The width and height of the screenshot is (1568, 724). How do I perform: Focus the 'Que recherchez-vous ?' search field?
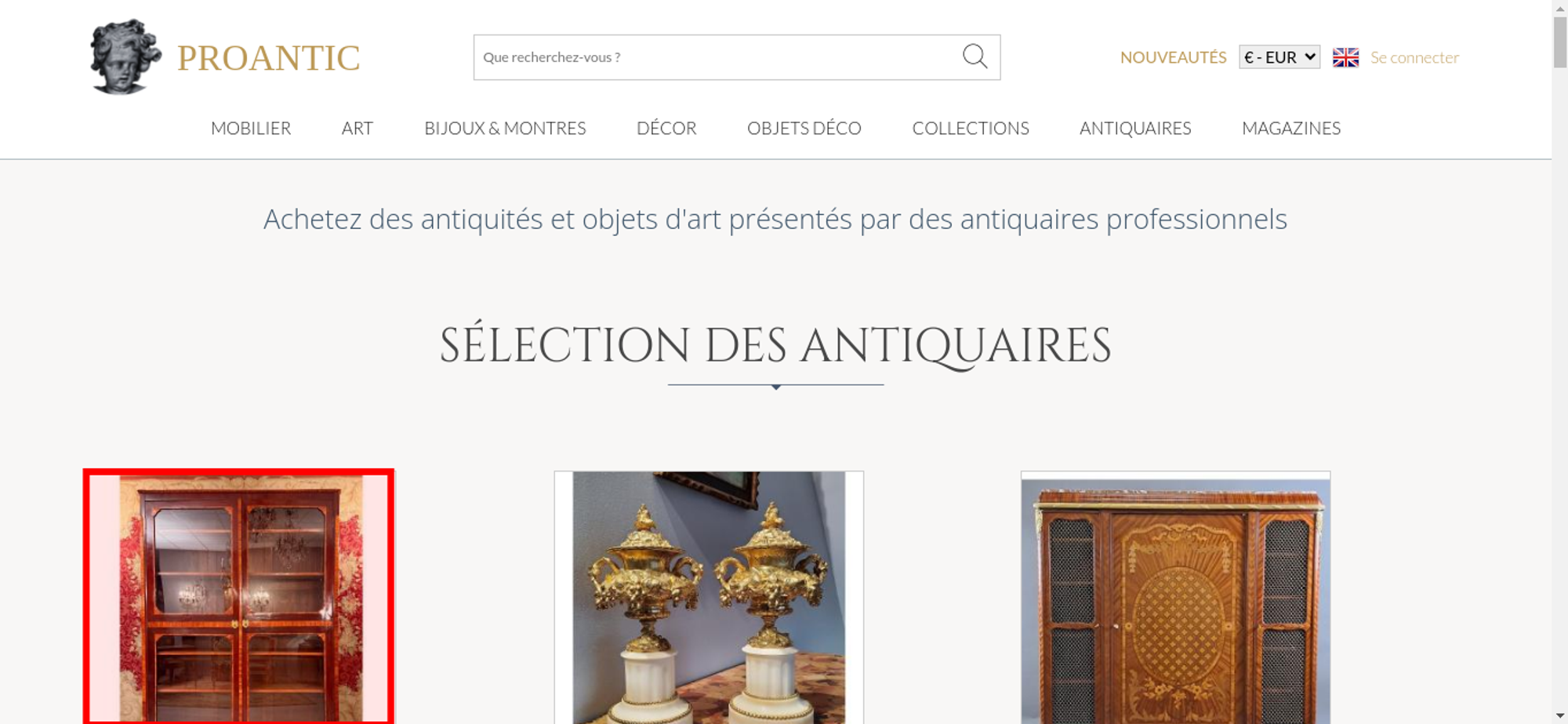tap(717, 57)
